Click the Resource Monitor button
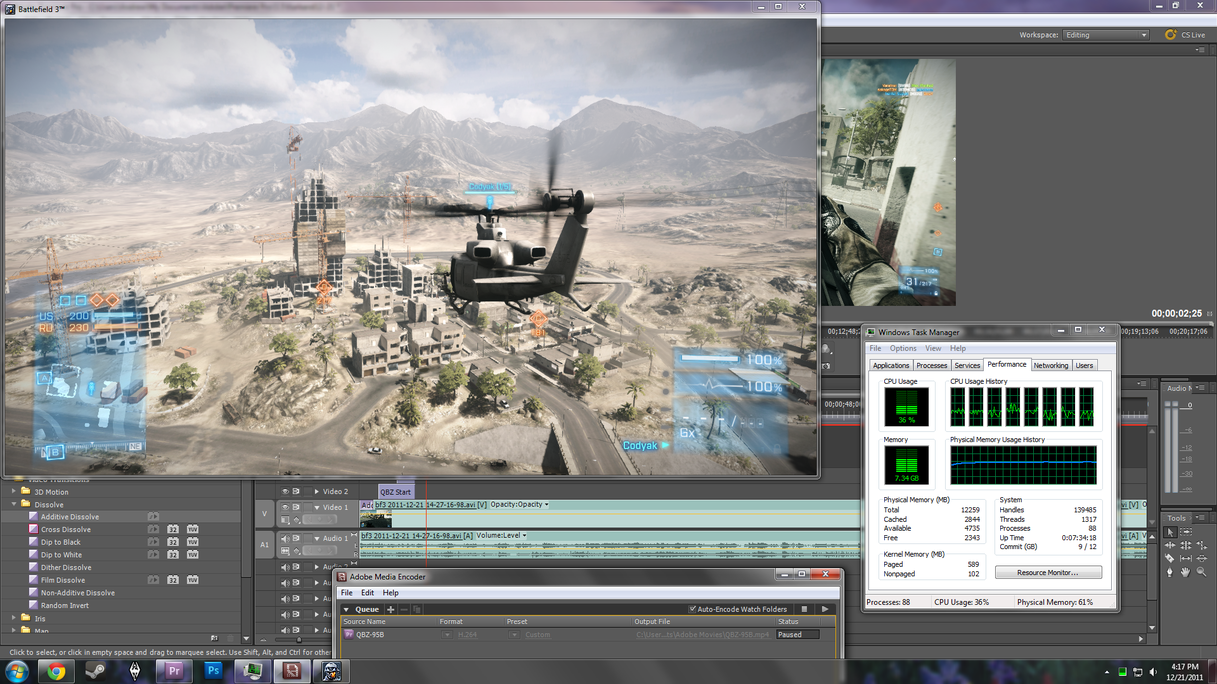This screenshot has height=684, width=1217. coord(1048,573)
